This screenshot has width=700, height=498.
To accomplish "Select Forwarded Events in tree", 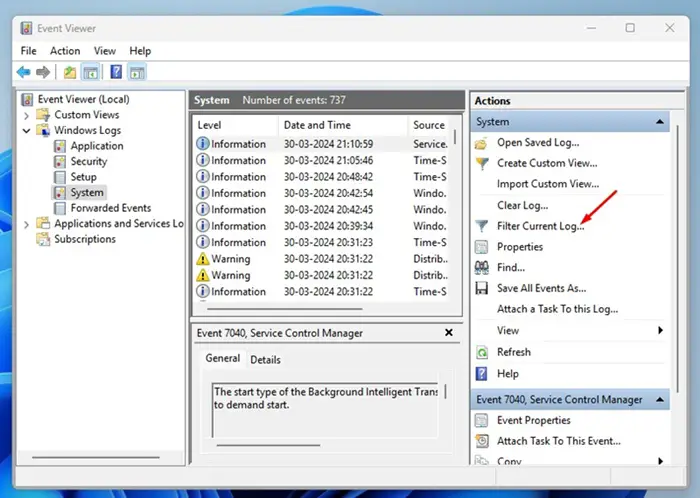I will 111,208.
